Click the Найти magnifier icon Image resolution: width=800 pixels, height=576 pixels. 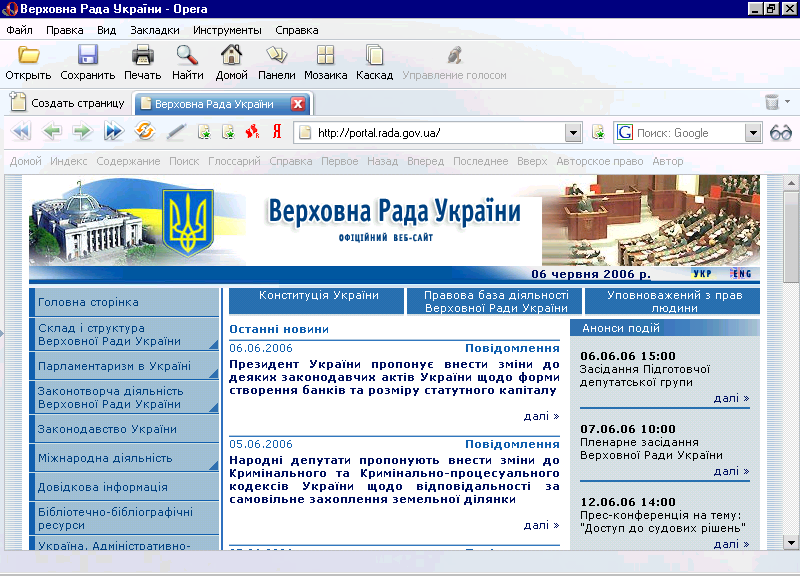187,55
